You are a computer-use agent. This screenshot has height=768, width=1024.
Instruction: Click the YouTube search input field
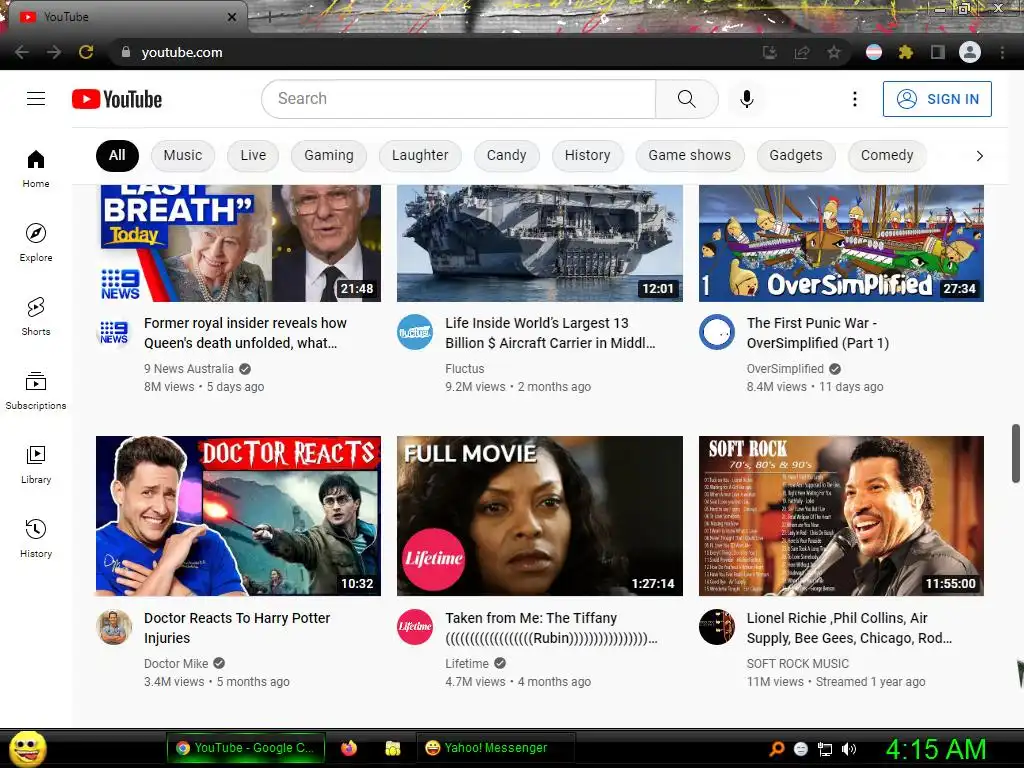click(458, 99)
